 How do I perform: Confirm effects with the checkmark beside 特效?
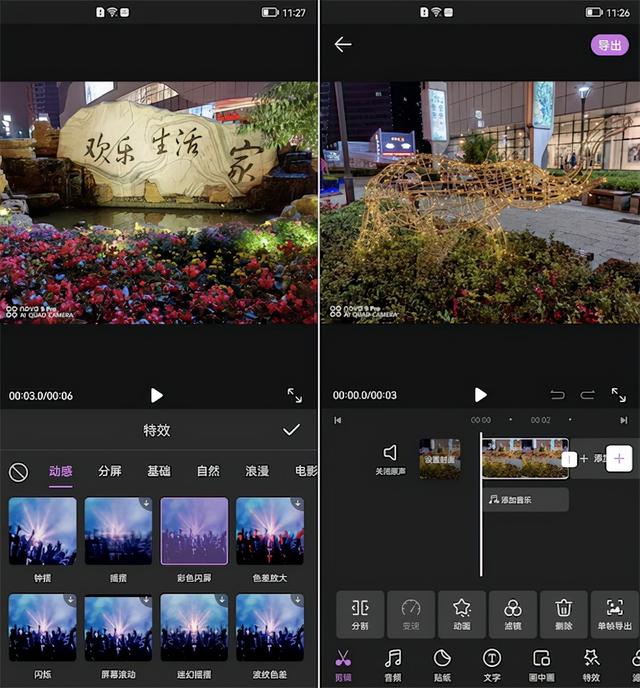pos(291,430)
